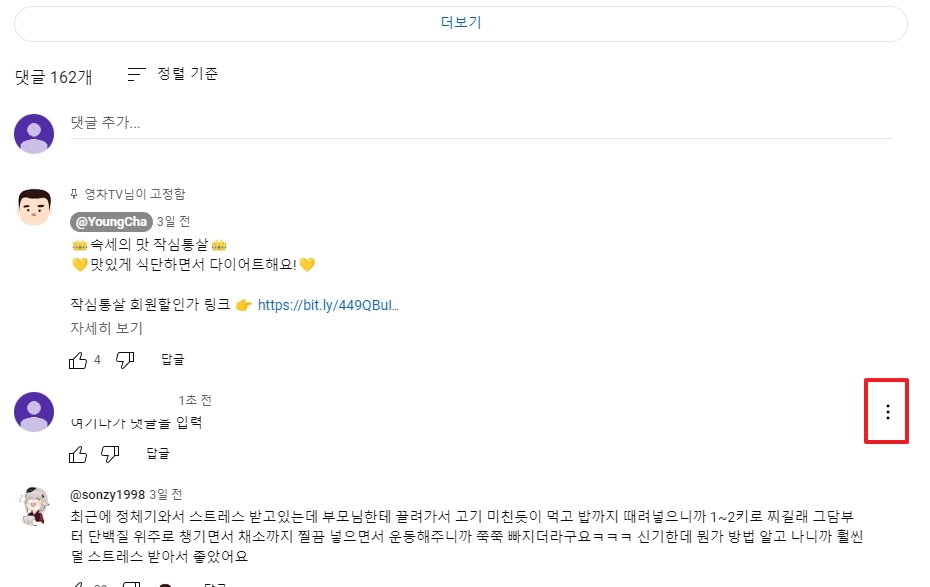
Task: Like the pinned YoungCha comment with thumbs up
Action: (x=78, y=358)
